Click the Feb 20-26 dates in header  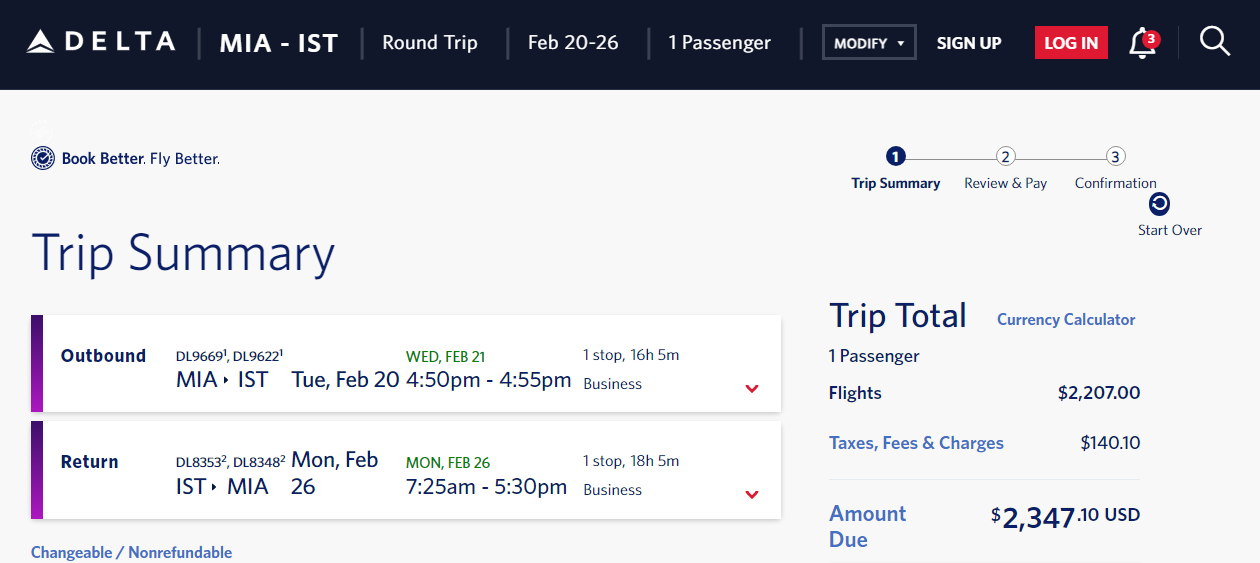coord(573,43)
